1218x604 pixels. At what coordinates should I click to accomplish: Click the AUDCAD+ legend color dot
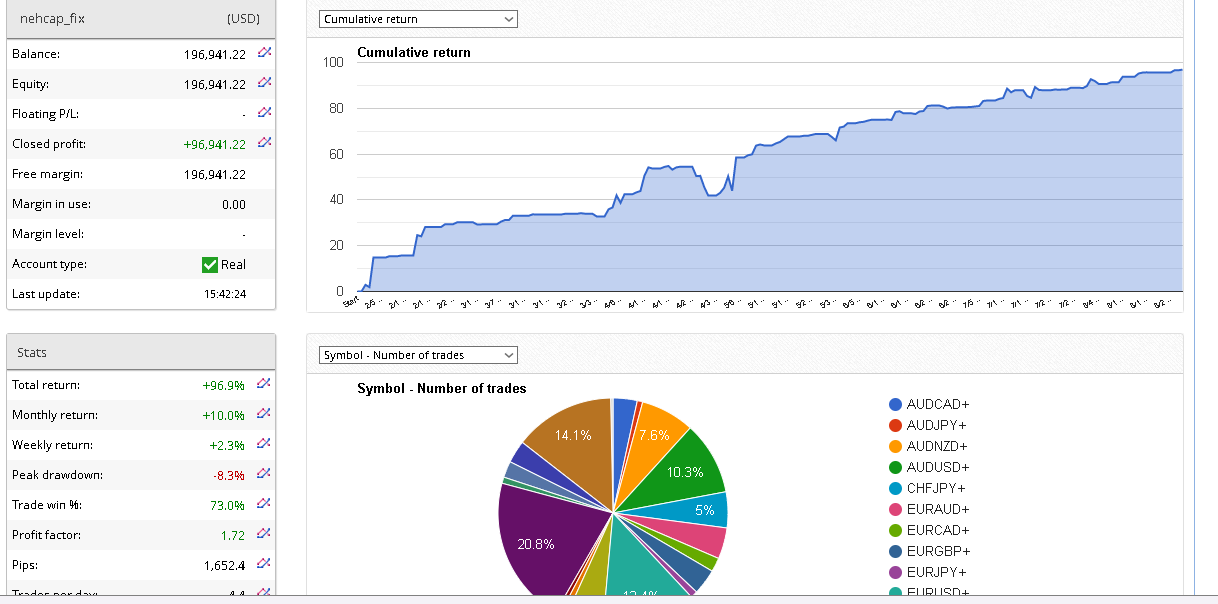[x=896, y=404]
